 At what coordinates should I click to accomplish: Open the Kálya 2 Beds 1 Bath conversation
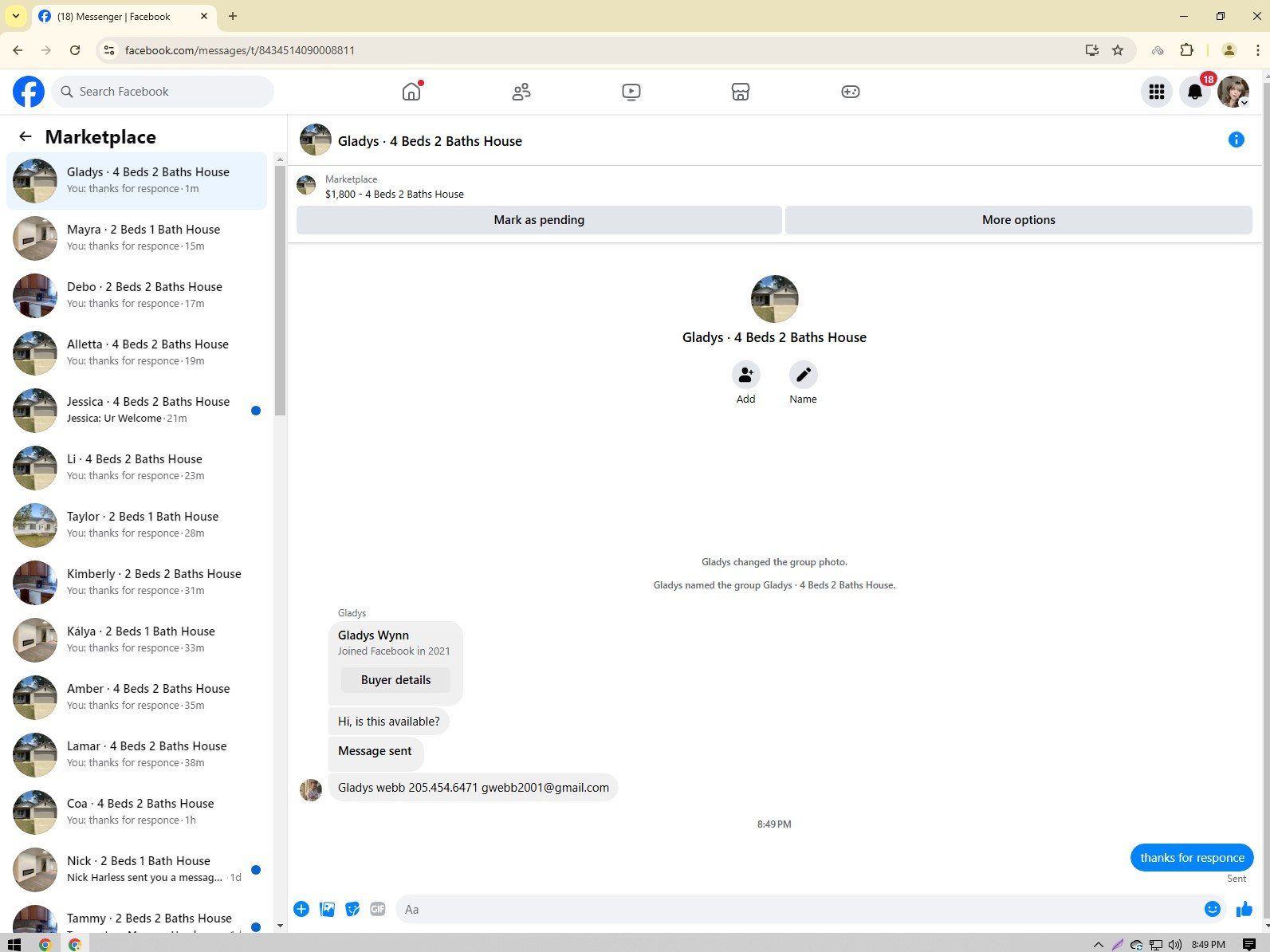137,640
